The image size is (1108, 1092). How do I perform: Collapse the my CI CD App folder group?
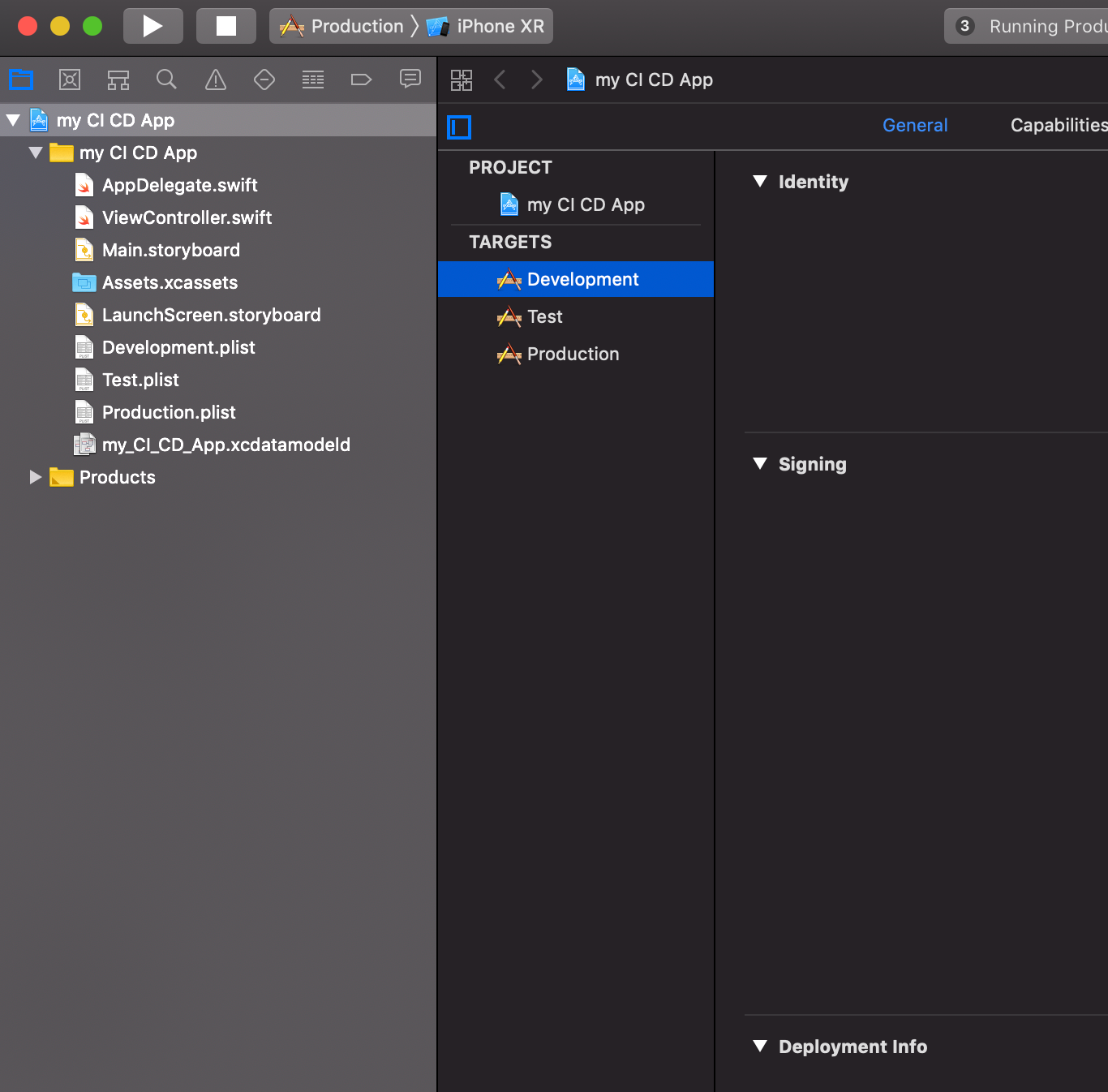[x=36, y=153]
